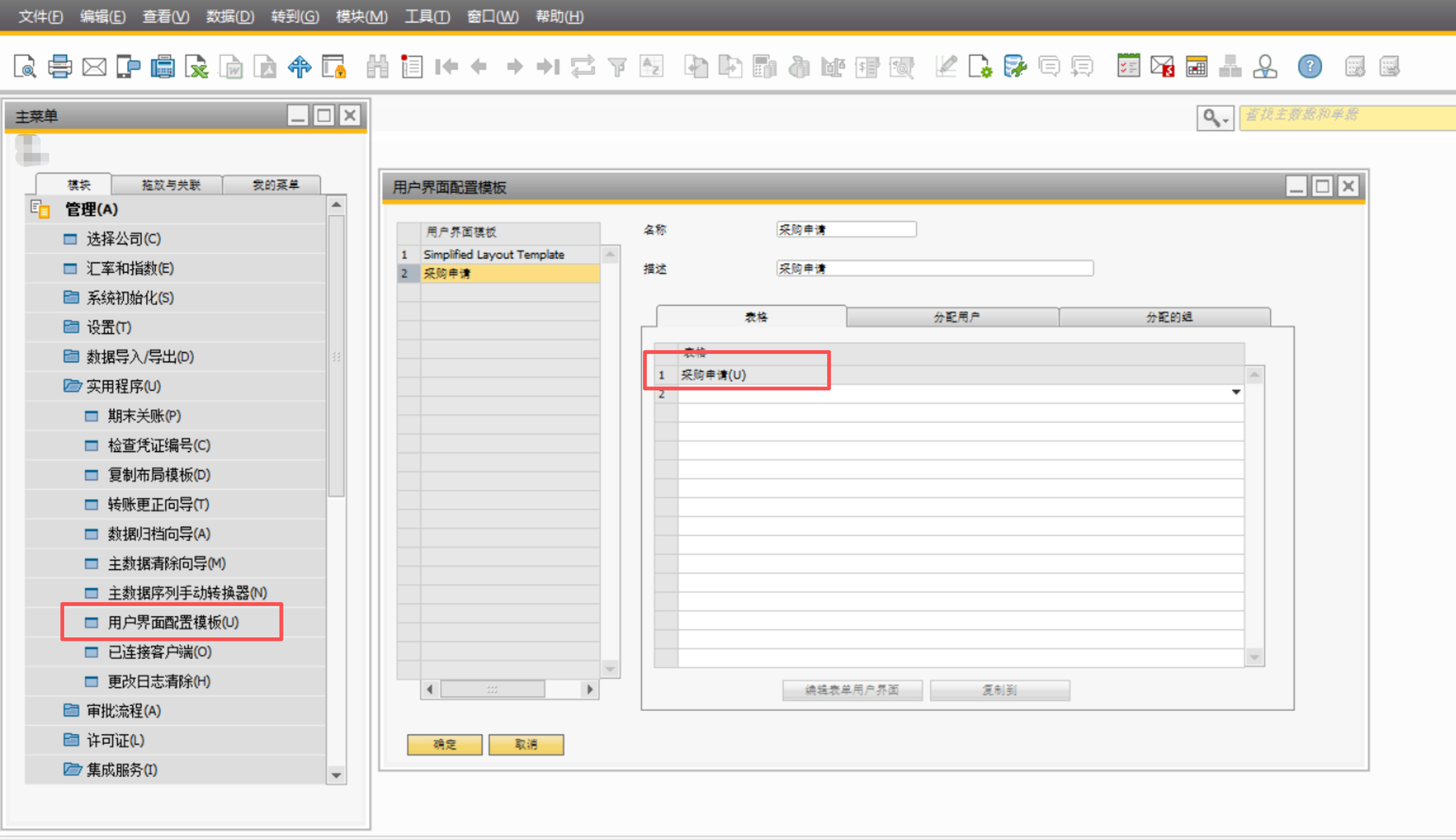This screenshot has width=1456, height=840.
Task: Open the database wrench tools icon
Action: tap(1015, 67)
